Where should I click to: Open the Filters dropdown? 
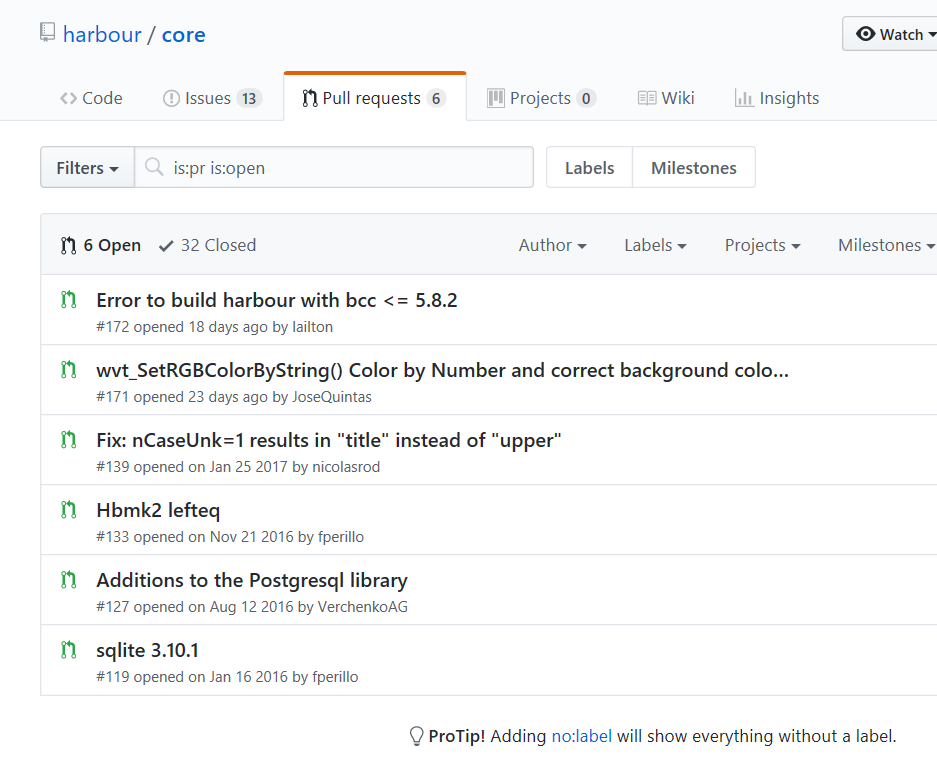(87, 168)
